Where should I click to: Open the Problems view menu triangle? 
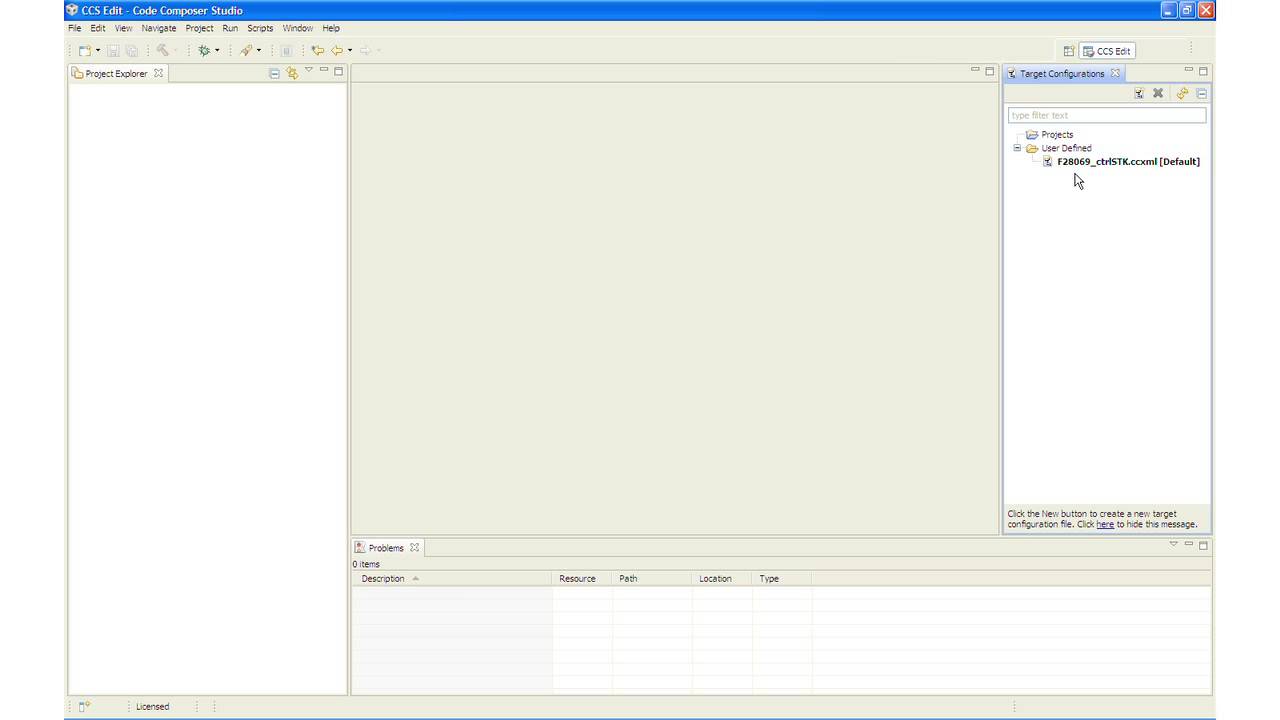(1174, 544)
